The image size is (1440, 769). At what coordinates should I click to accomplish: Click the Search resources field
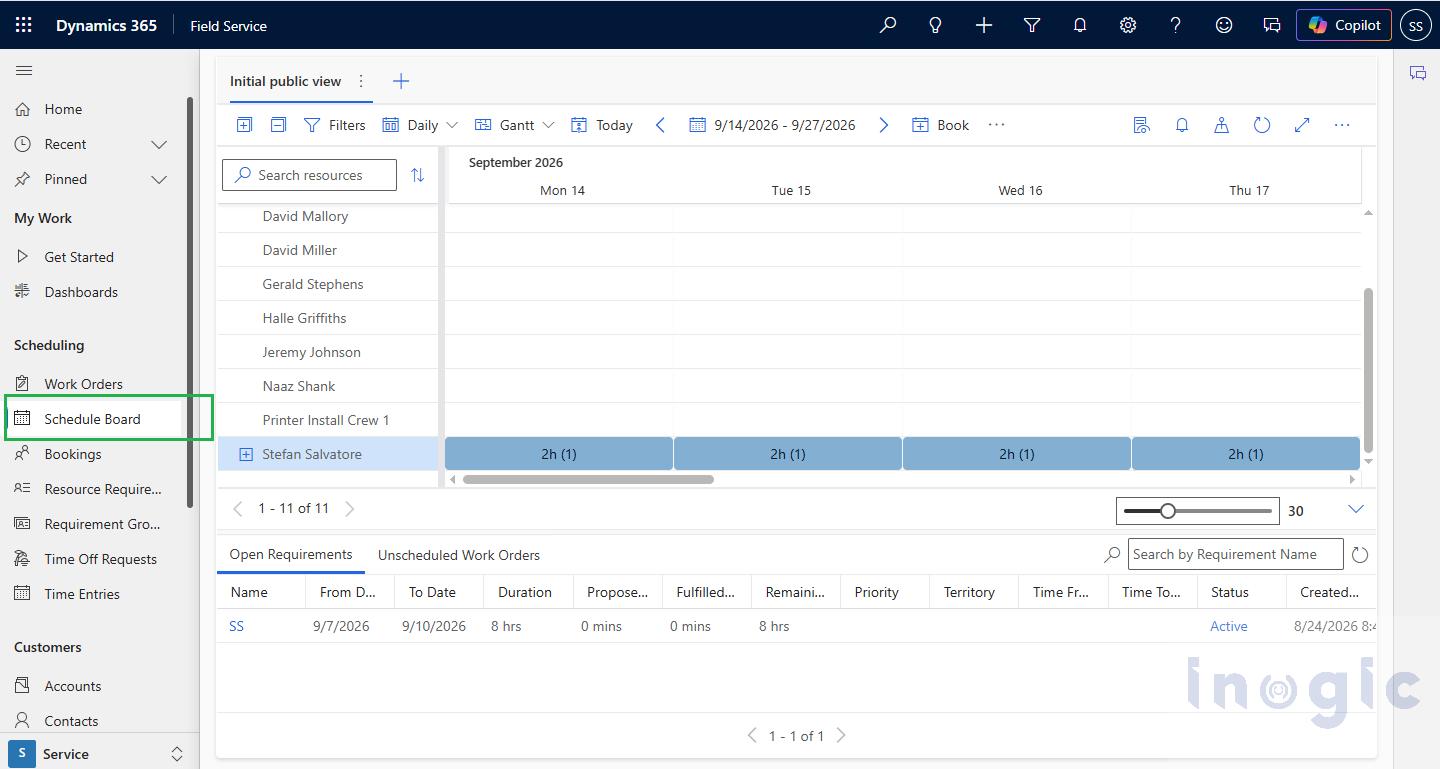309,175
